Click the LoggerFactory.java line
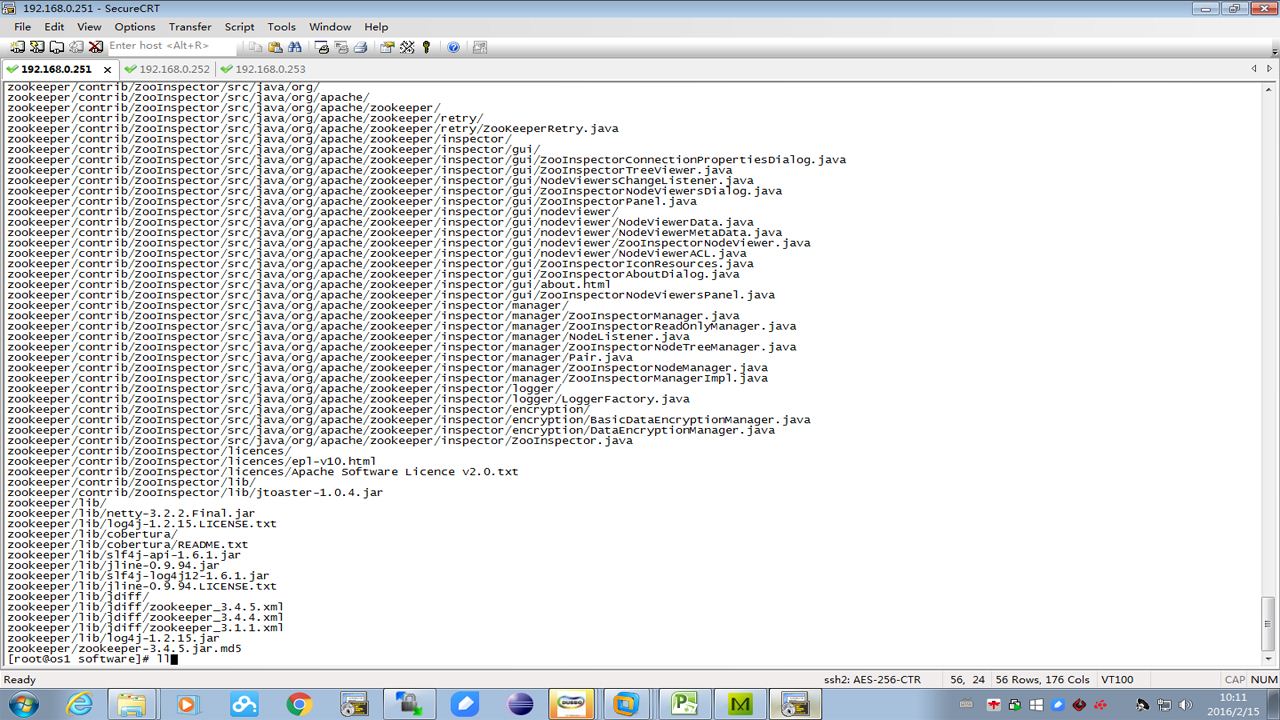 coord(348,399)
